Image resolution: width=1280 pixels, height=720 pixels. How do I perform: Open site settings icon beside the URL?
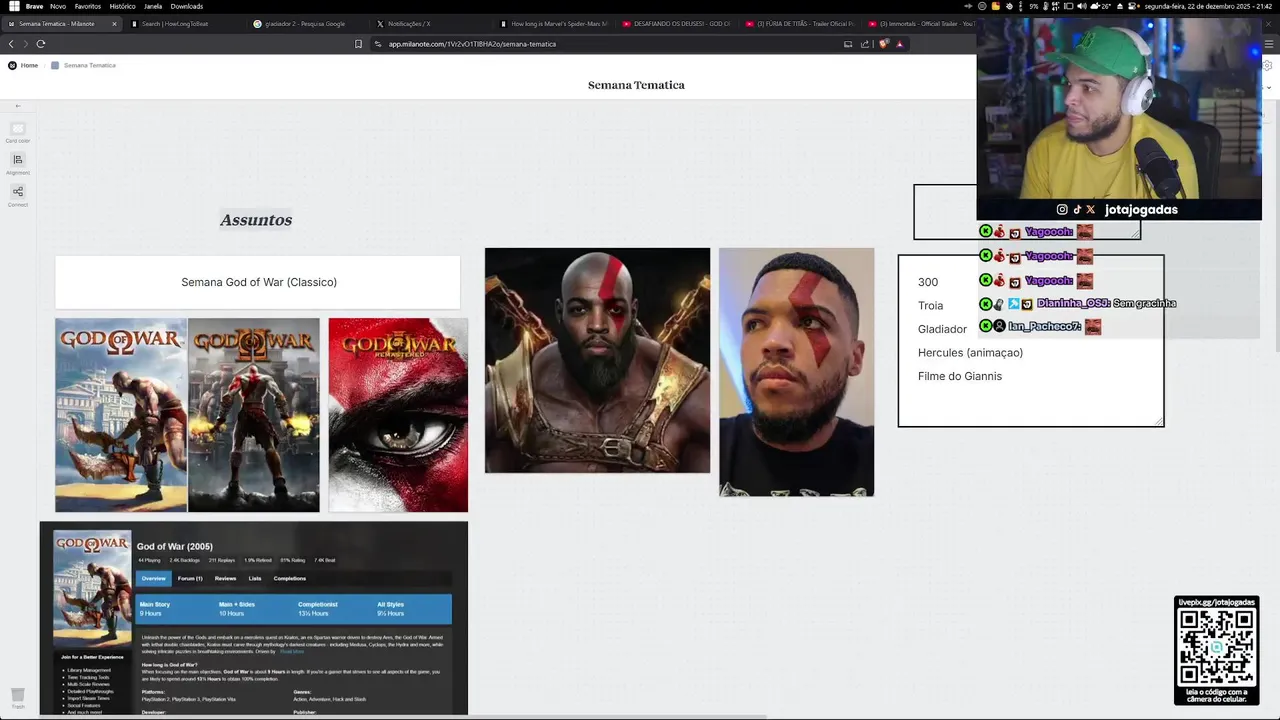[x=379, y=44]
